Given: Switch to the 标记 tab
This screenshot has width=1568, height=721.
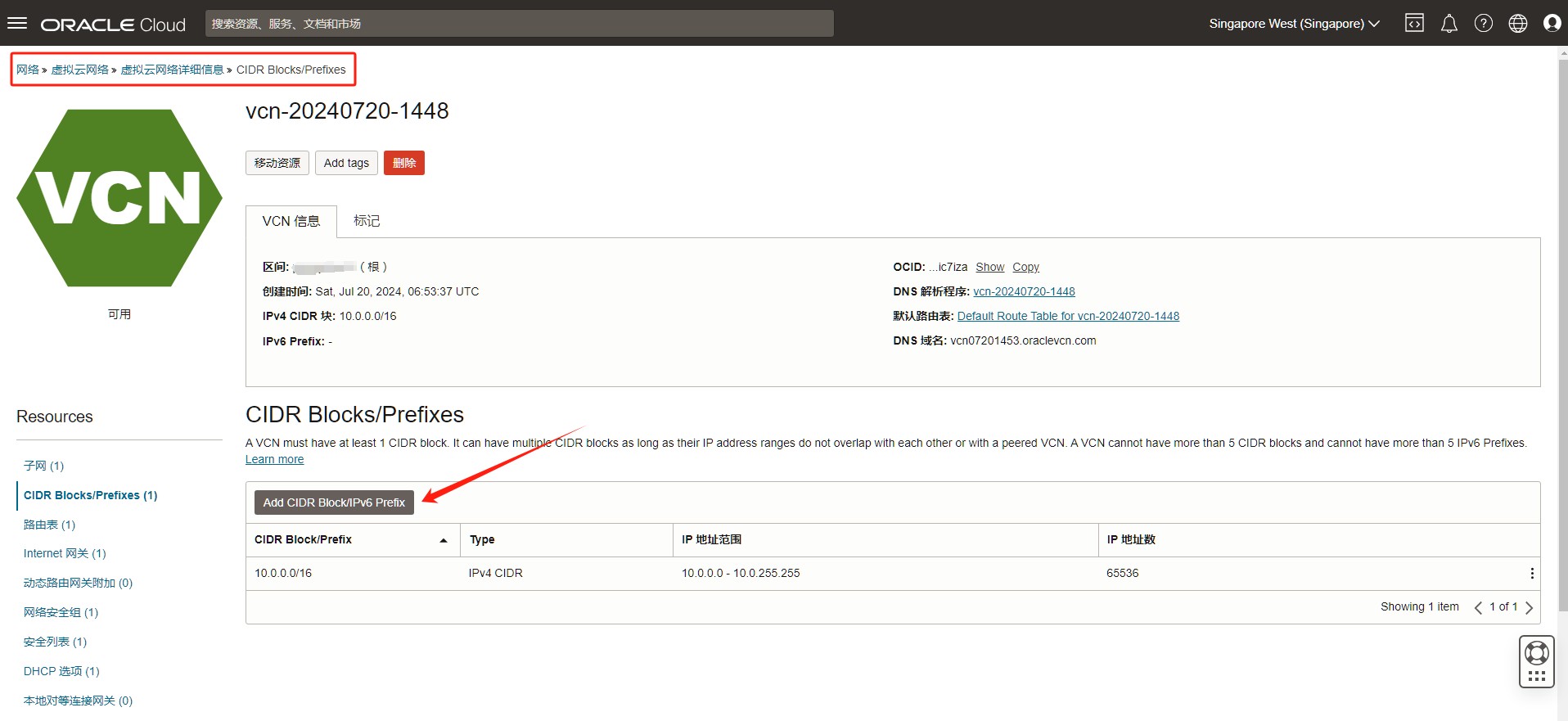Looking at the screenshot, I should click(367, 221).
